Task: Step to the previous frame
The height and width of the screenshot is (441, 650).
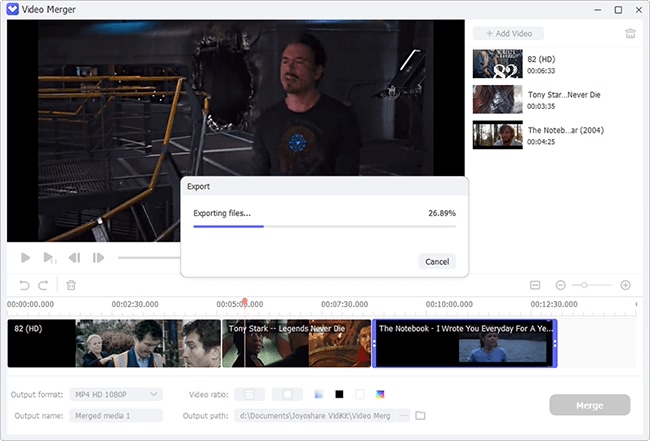Action: pyautogui.click(x=75, y=258)
